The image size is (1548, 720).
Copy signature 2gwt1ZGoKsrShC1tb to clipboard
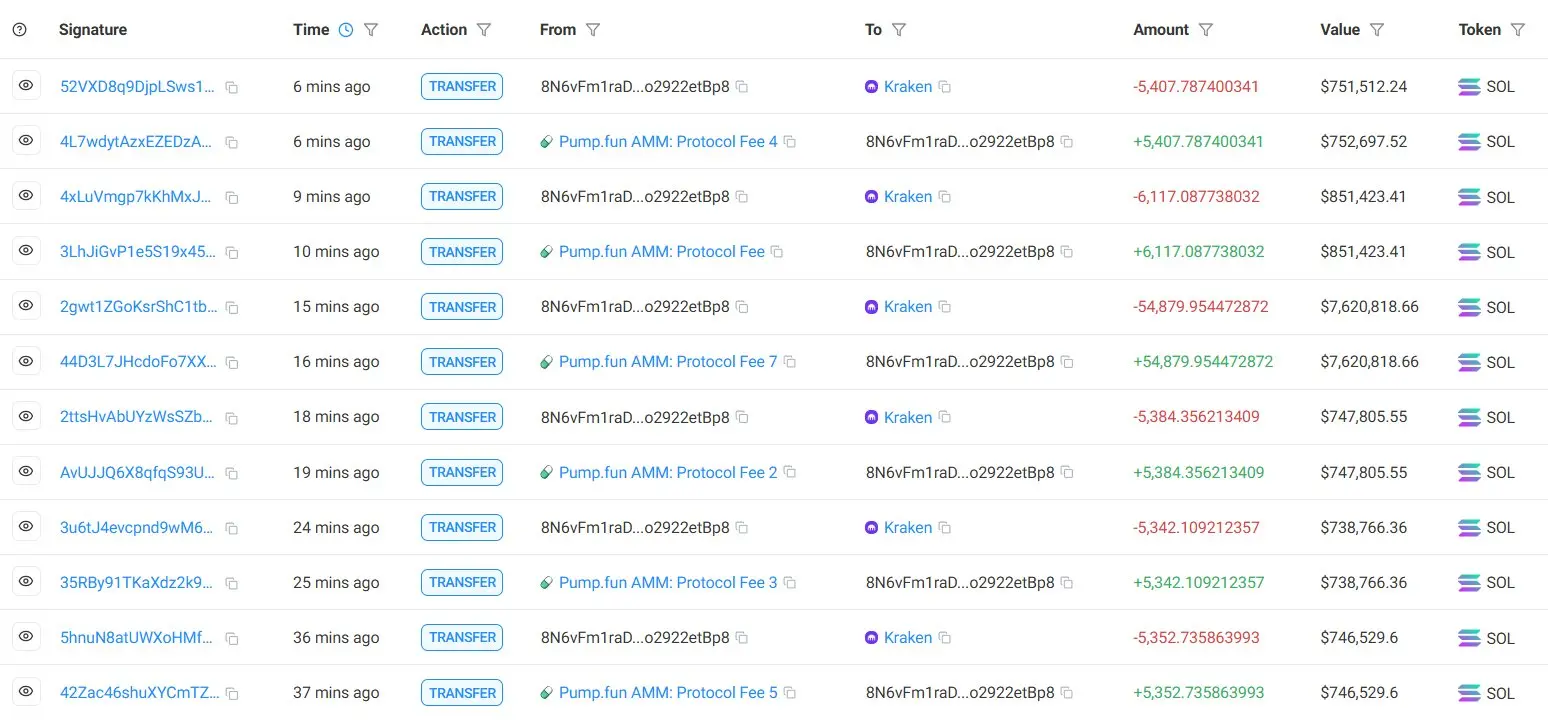(x=231, y=308)
